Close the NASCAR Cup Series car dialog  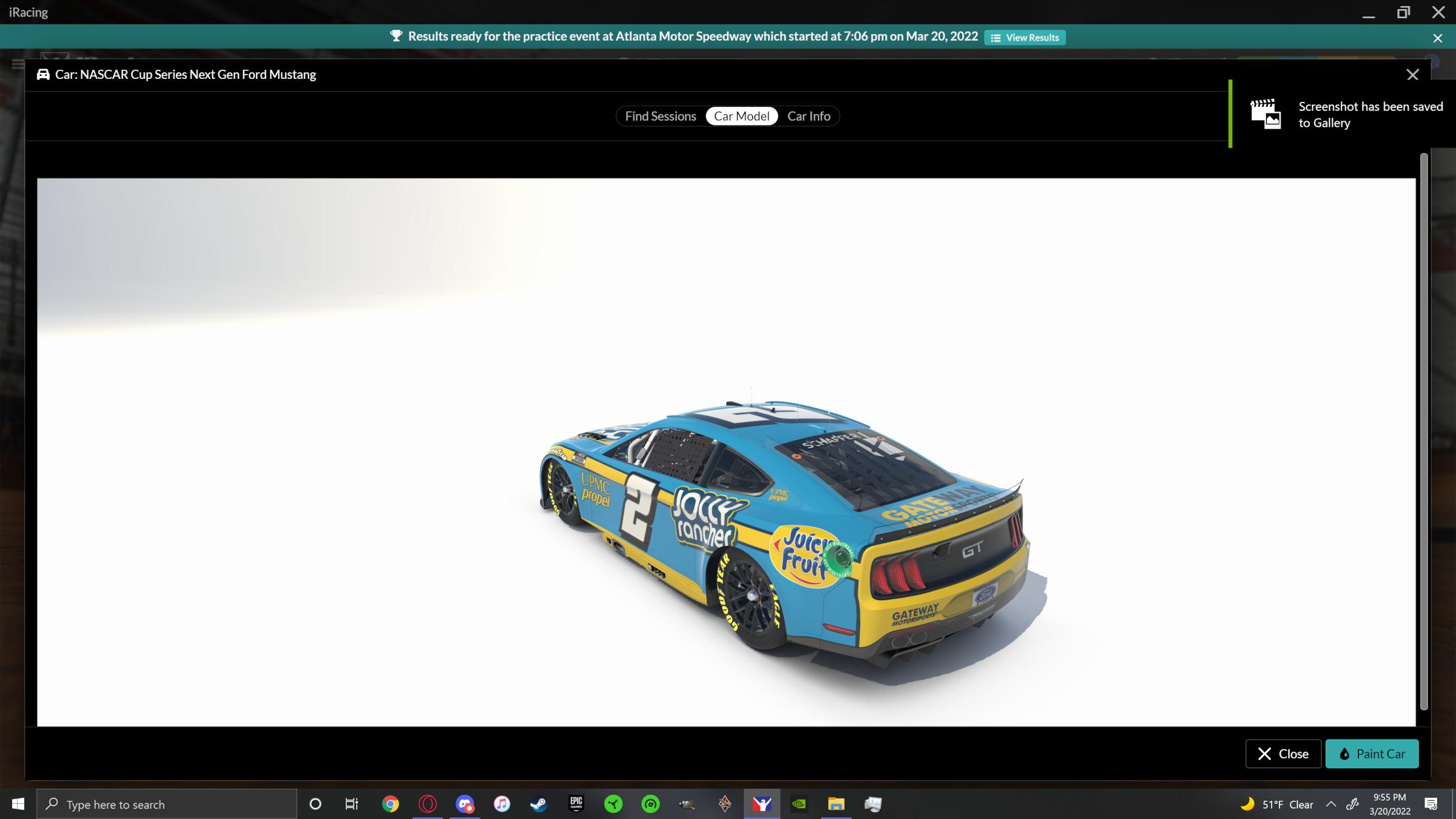pyautogui.click(x=1413, y=74)
